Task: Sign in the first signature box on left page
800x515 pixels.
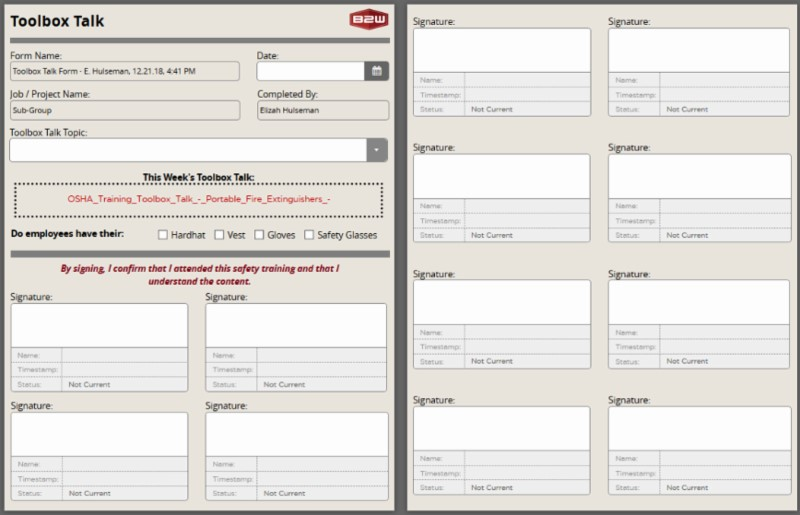Action: pos(99,326)
